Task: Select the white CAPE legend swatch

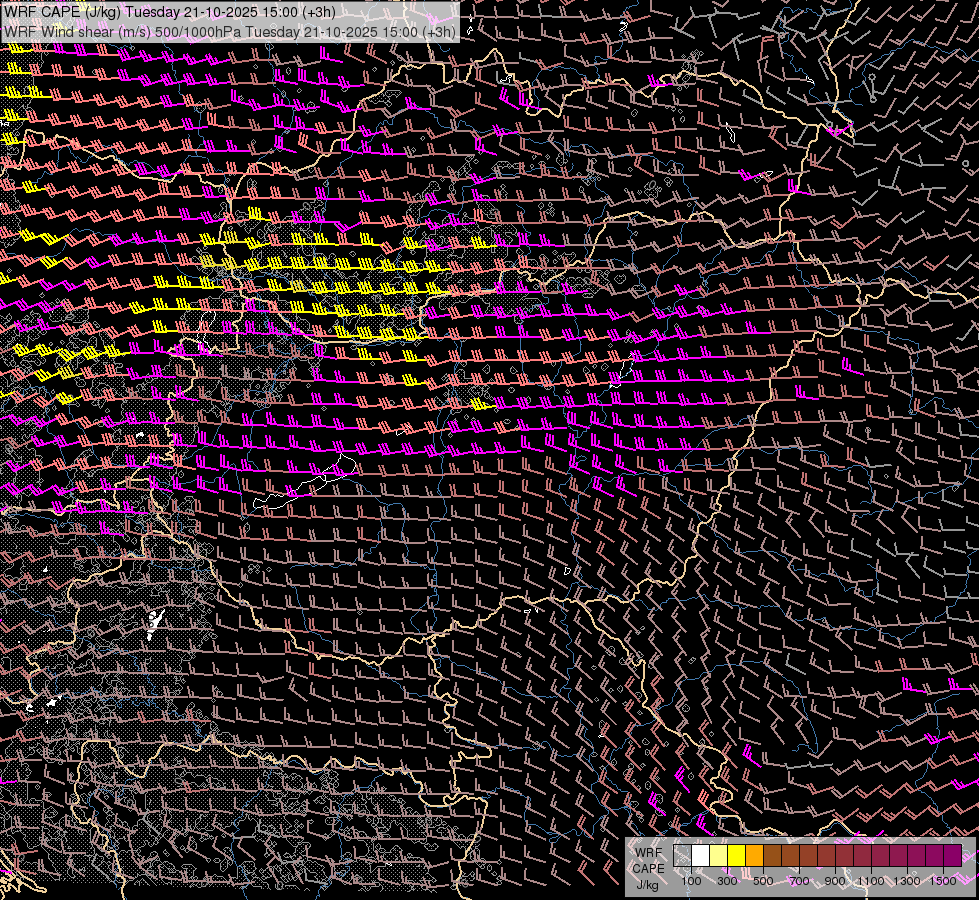Action: coord(701,856)
